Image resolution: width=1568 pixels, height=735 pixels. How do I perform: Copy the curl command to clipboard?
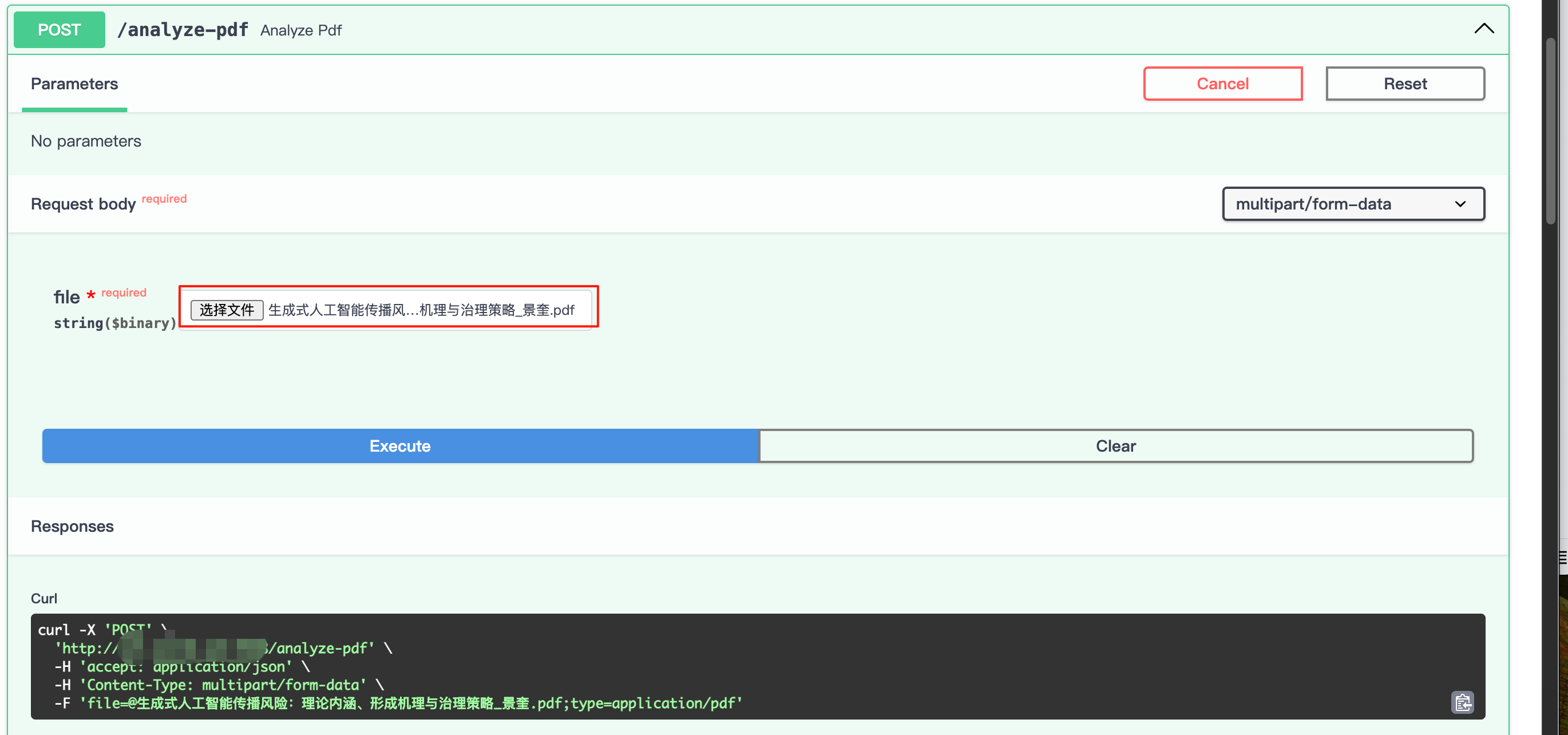point(1462,702)
